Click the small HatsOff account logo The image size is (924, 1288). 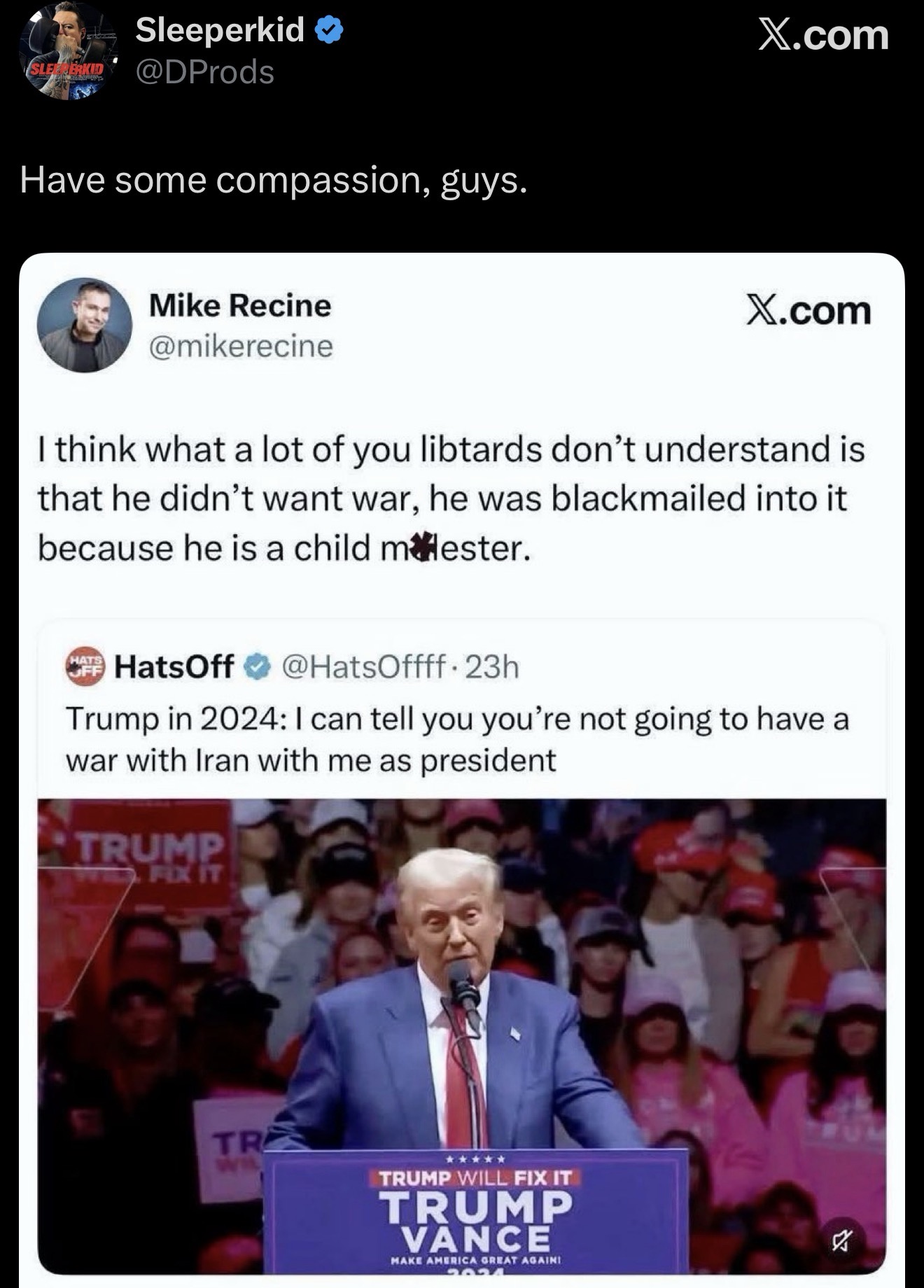coord(85,666)
